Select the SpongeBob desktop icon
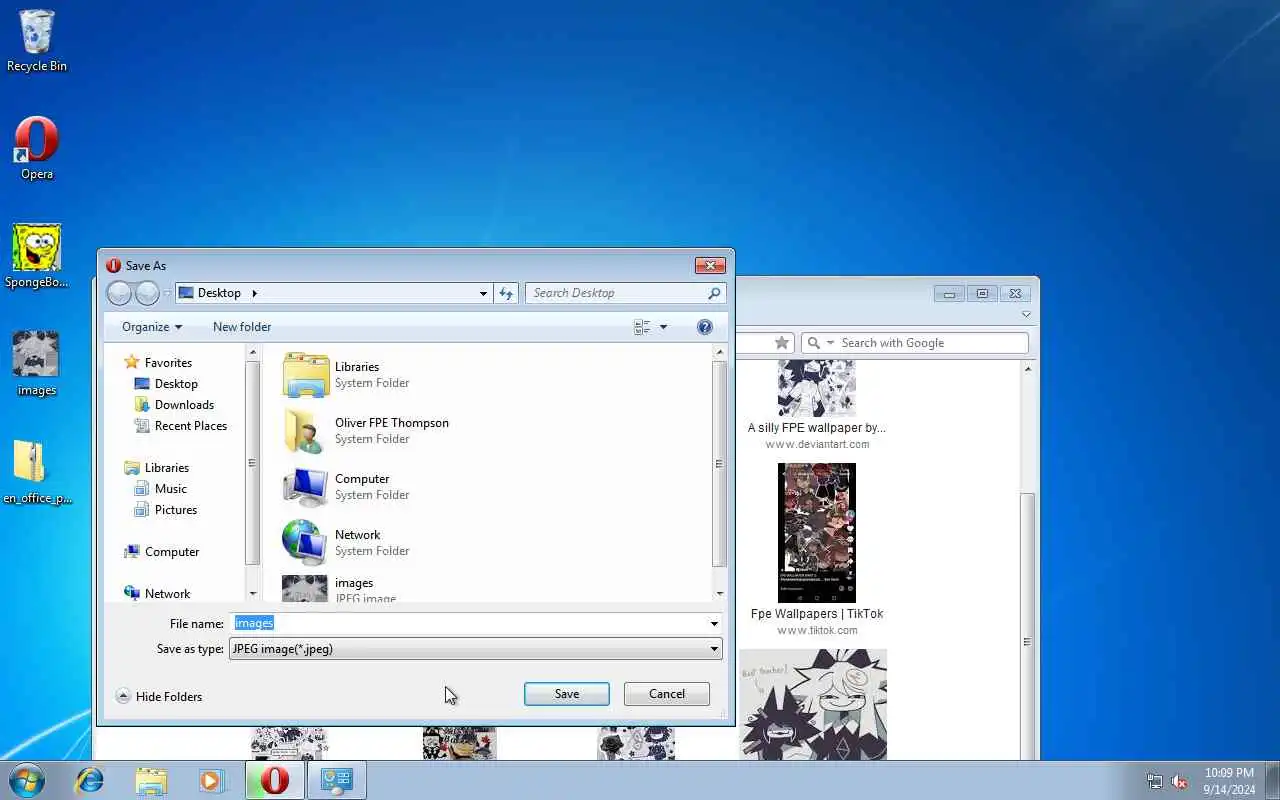The height and width of the screenshot is (800, 1280). point(37,256)
